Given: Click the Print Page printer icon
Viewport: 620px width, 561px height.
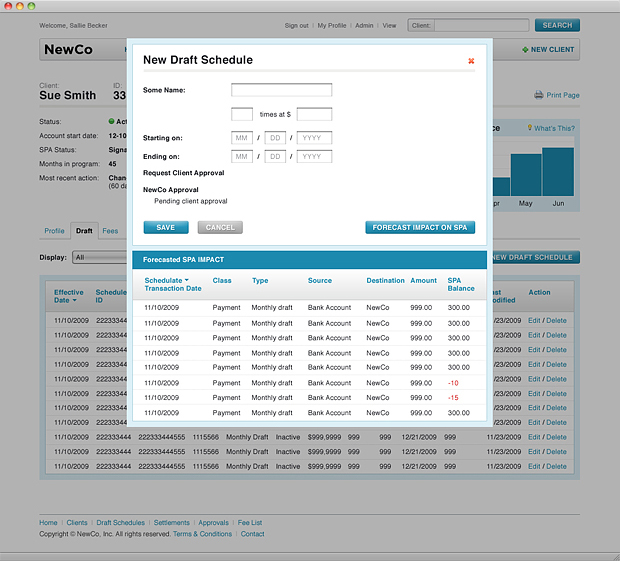Looking at the screenshot, I should click(x=538, y=95).
